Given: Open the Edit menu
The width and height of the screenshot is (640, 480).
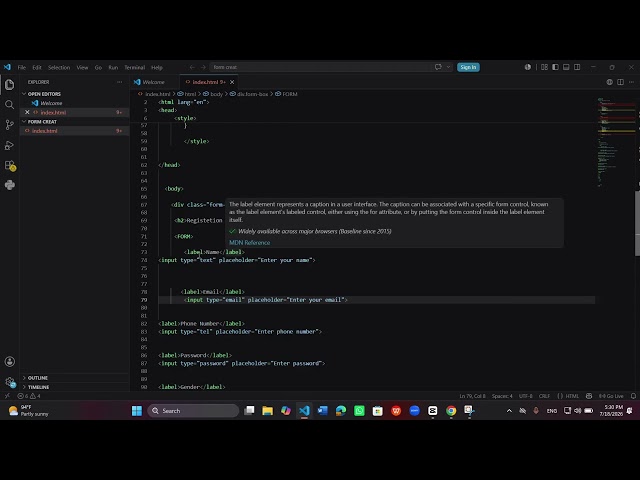Looking at the screenshot, I should pyautogui.click(x=37, y=67).
